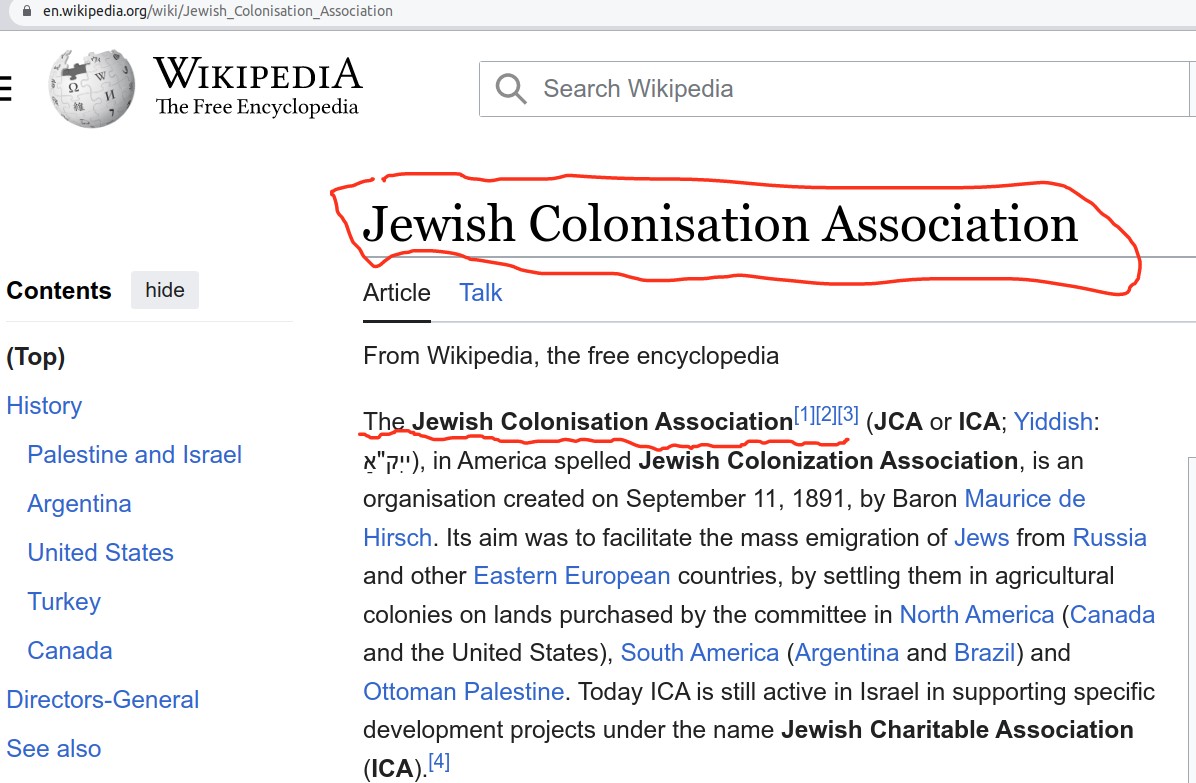This screenshot has height=783, width=1196.
Task: Select the Article tab
Action: (396, 293)
